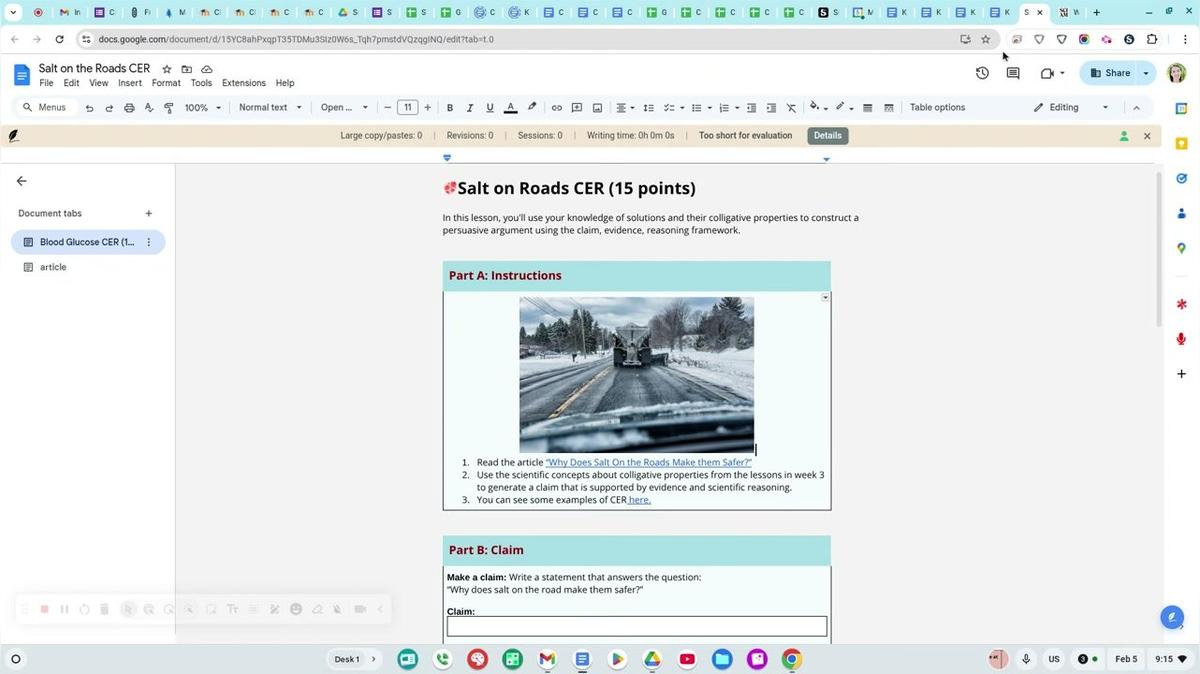Open the zoom 100% dropdown
The height and width of the screenshot is (674, 1200).
click(x=203, y=108)
